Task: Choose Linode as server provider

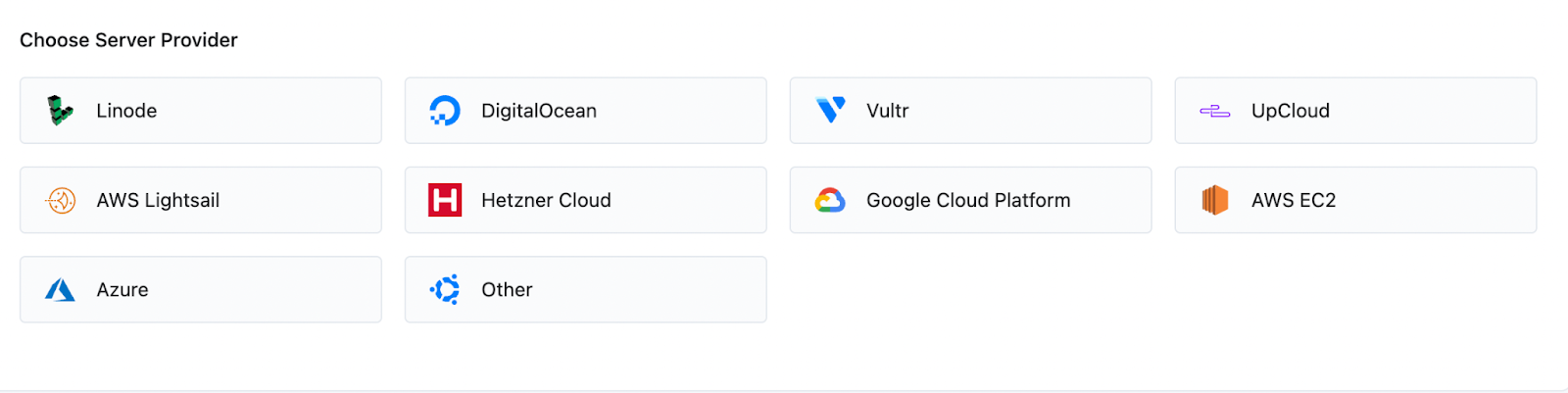Action: pyautogui.click(x=126, y=111)
